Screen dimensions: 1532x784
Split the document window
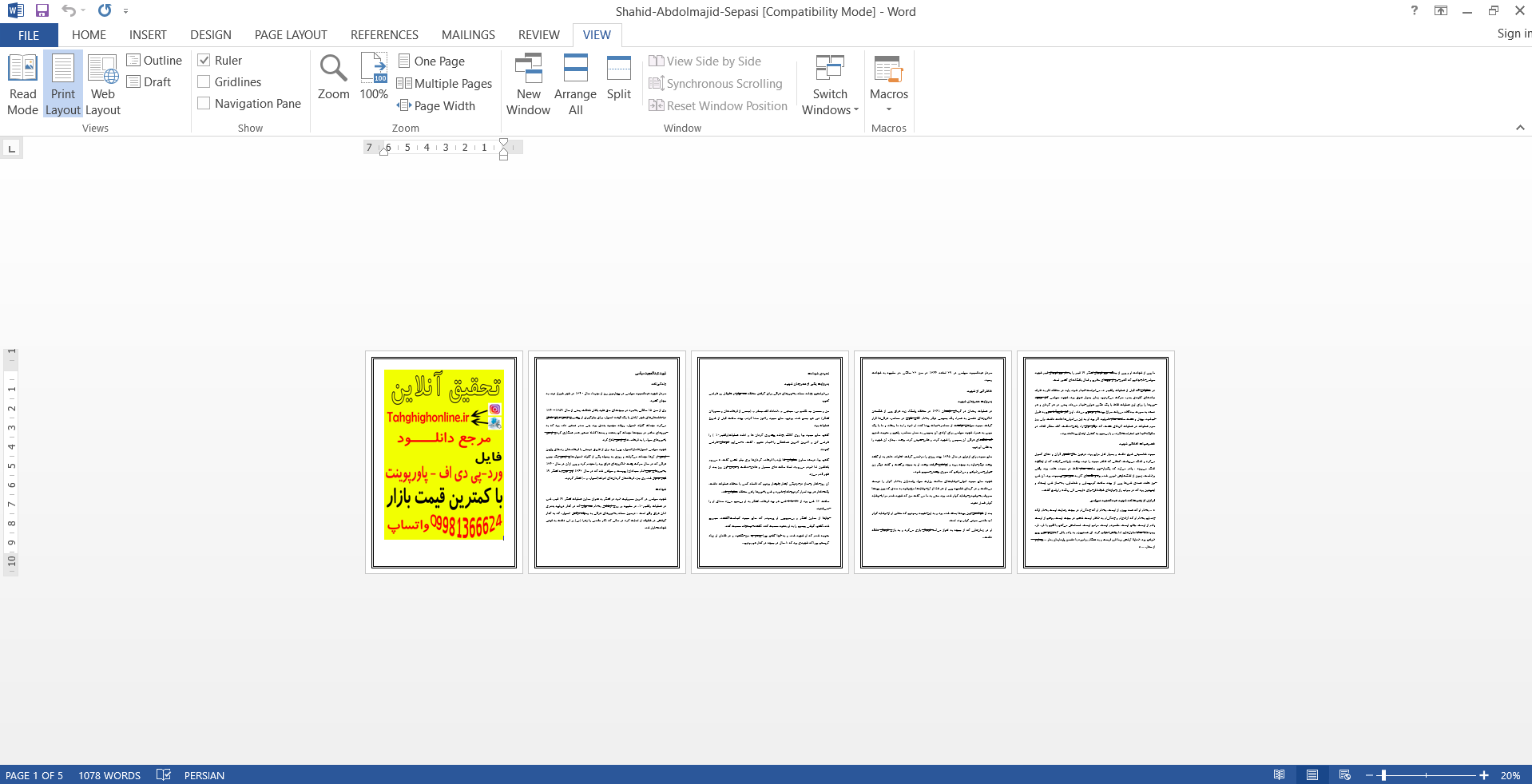pos(619,77)
